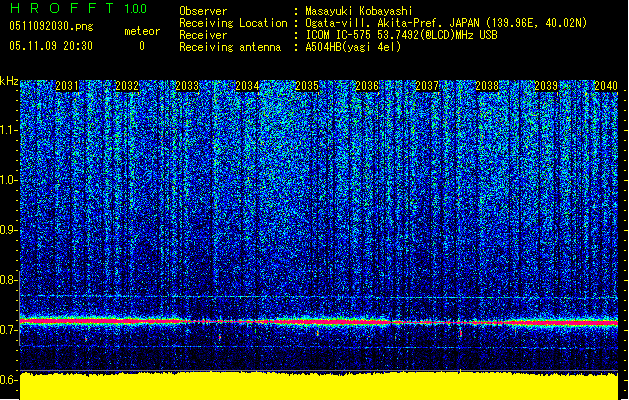Click the date stamp 05.11.09 20:30
Viewport: 629px width, 400px height.
(51, 46)
